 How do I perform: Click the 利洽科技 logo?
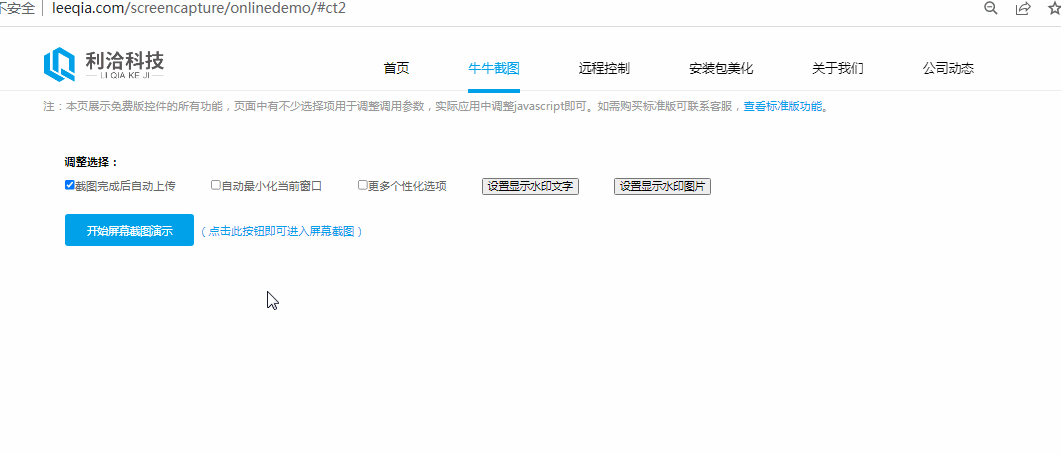(104, 65)
